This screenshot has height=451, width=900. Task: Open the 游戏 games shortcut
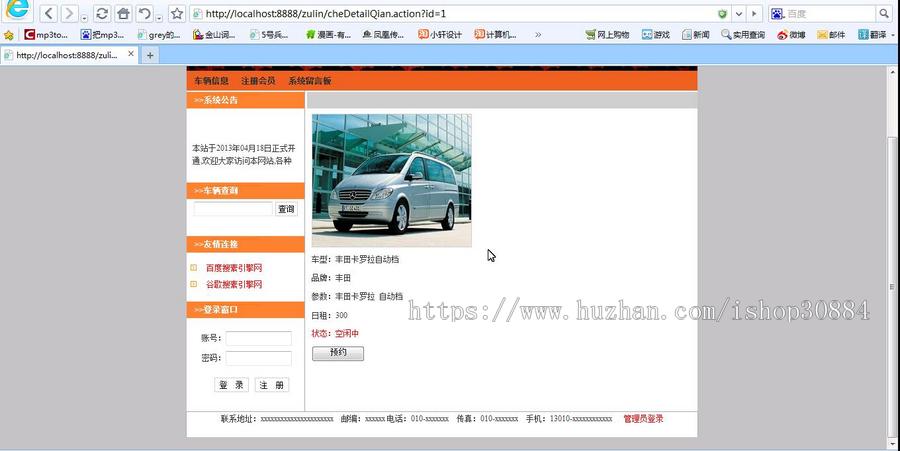(x=655, y=35)
